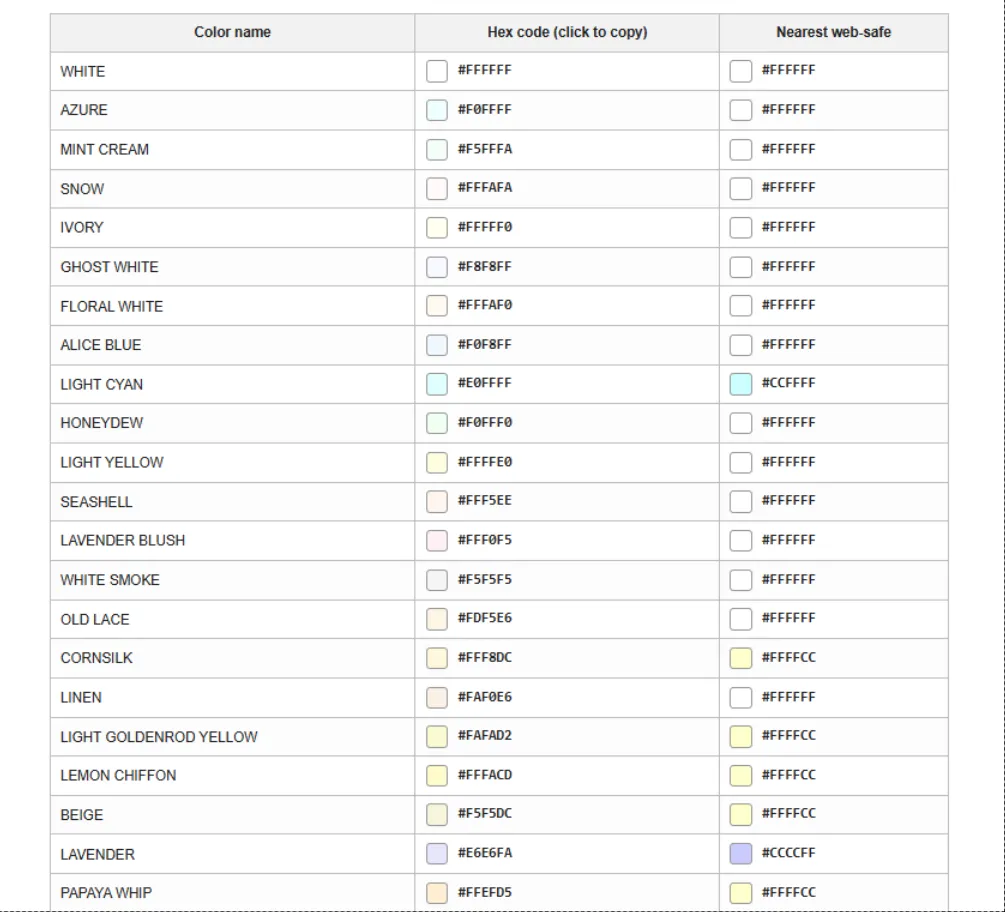Copy hex code #FFFFF0 for Ivory

pyautogui.click(x=485, y=227)
